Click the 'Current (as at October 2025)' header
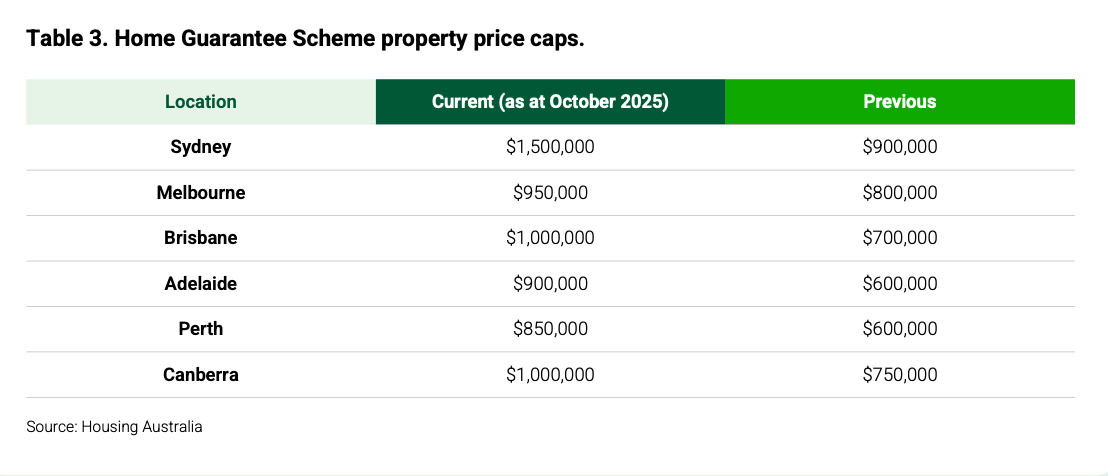1108x476 pixels. coord(550,102)
